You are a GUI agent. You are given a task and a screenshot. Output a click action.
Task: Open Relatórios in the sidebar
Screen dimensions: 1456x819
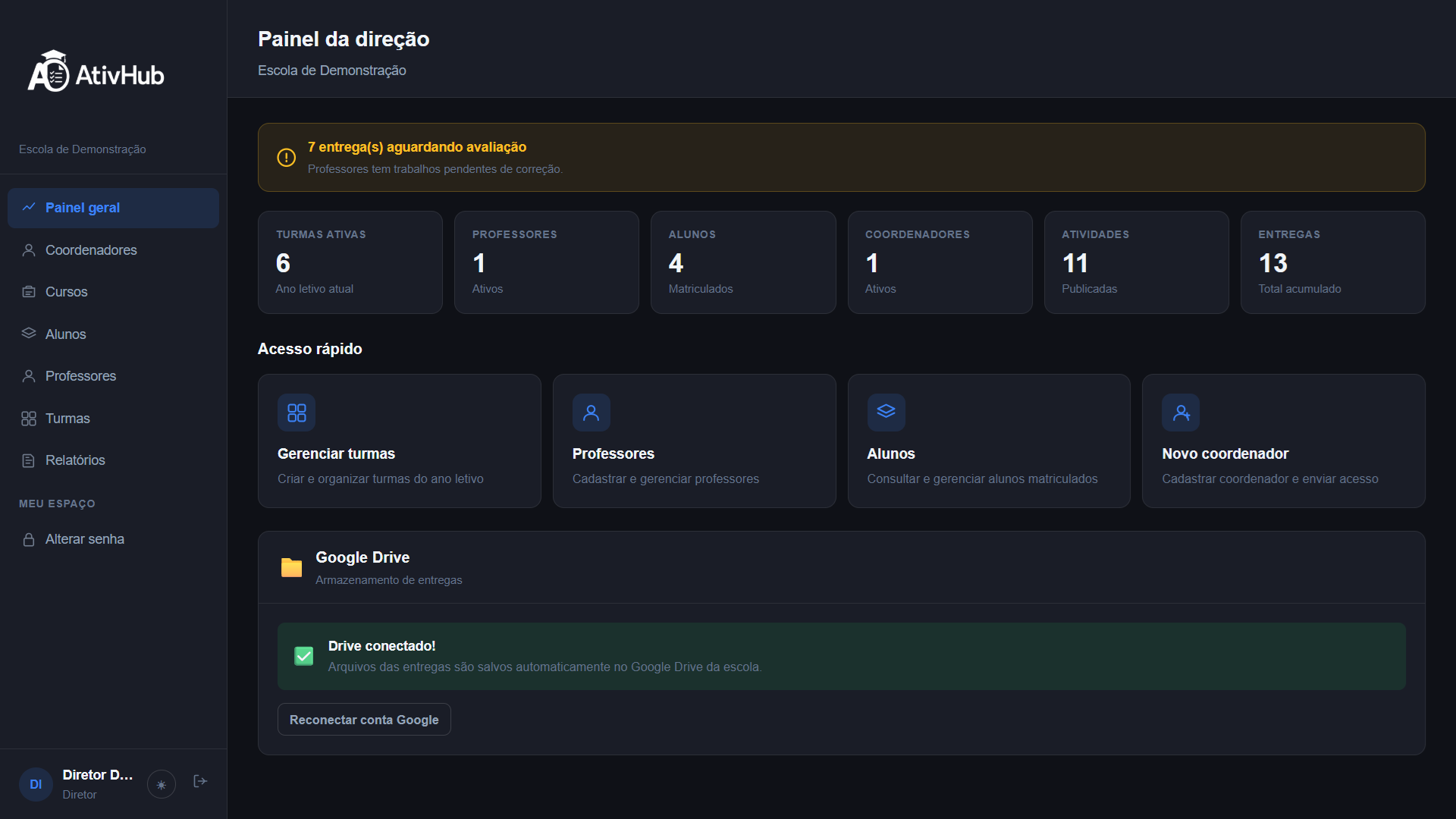[113, 460]
